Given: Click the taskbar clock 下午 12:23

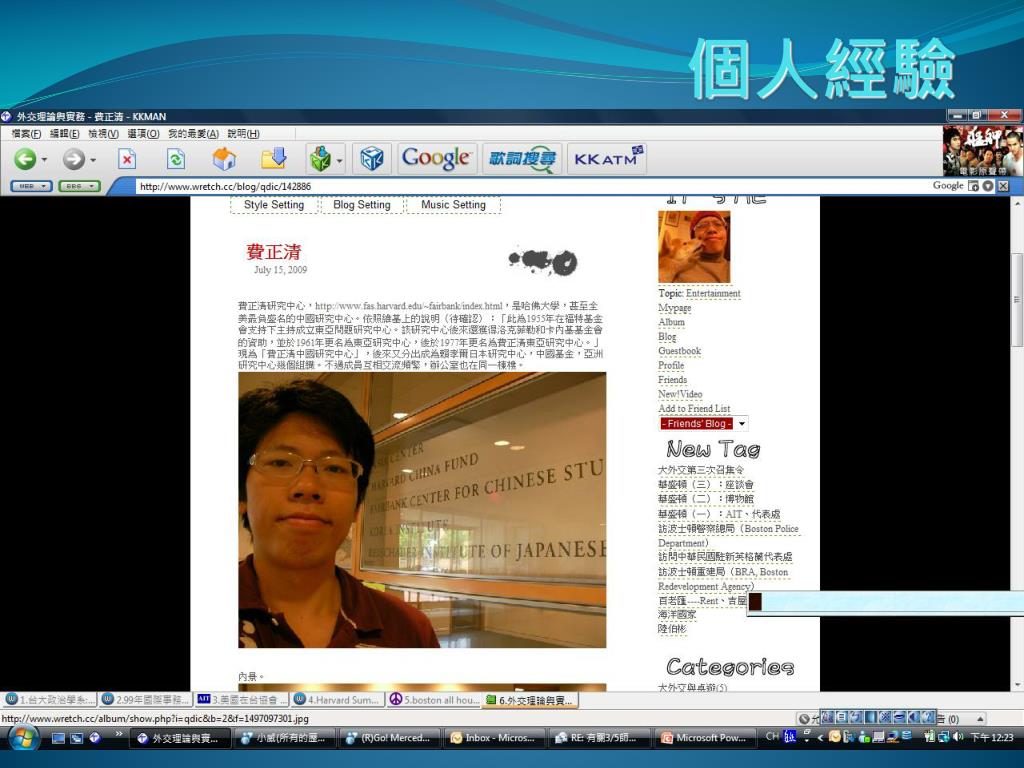Looking at the screenshot, I should coord(991,737).
